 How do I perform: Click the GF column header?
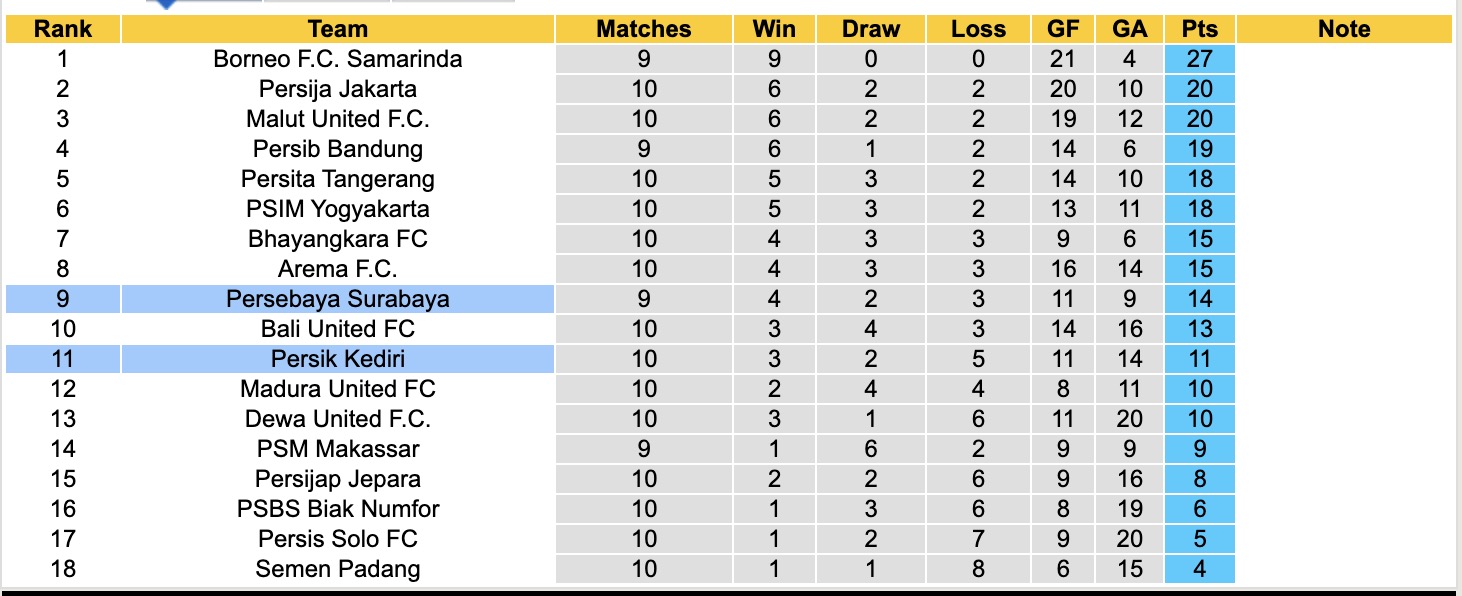[x=1063, y=29]
